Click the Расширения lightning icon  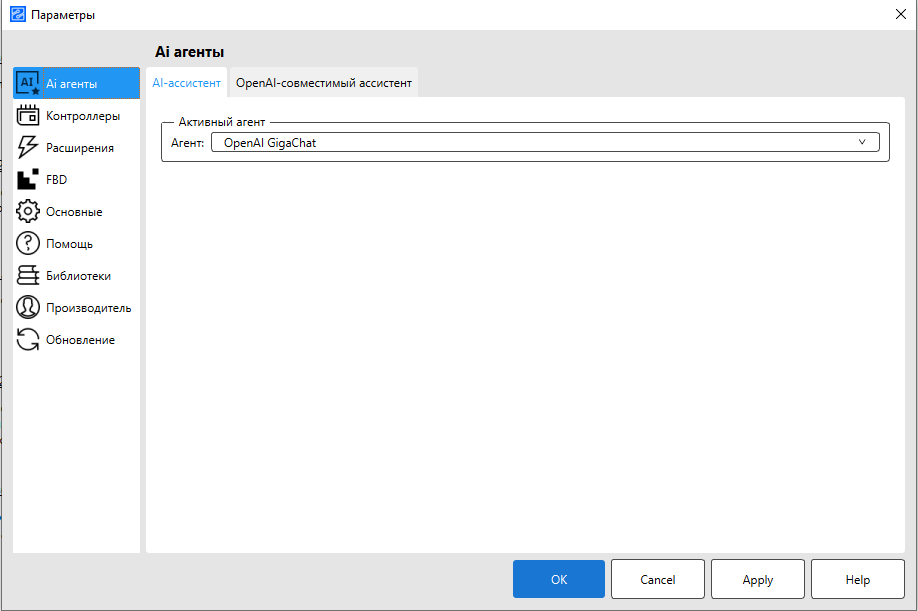point(28,147)
